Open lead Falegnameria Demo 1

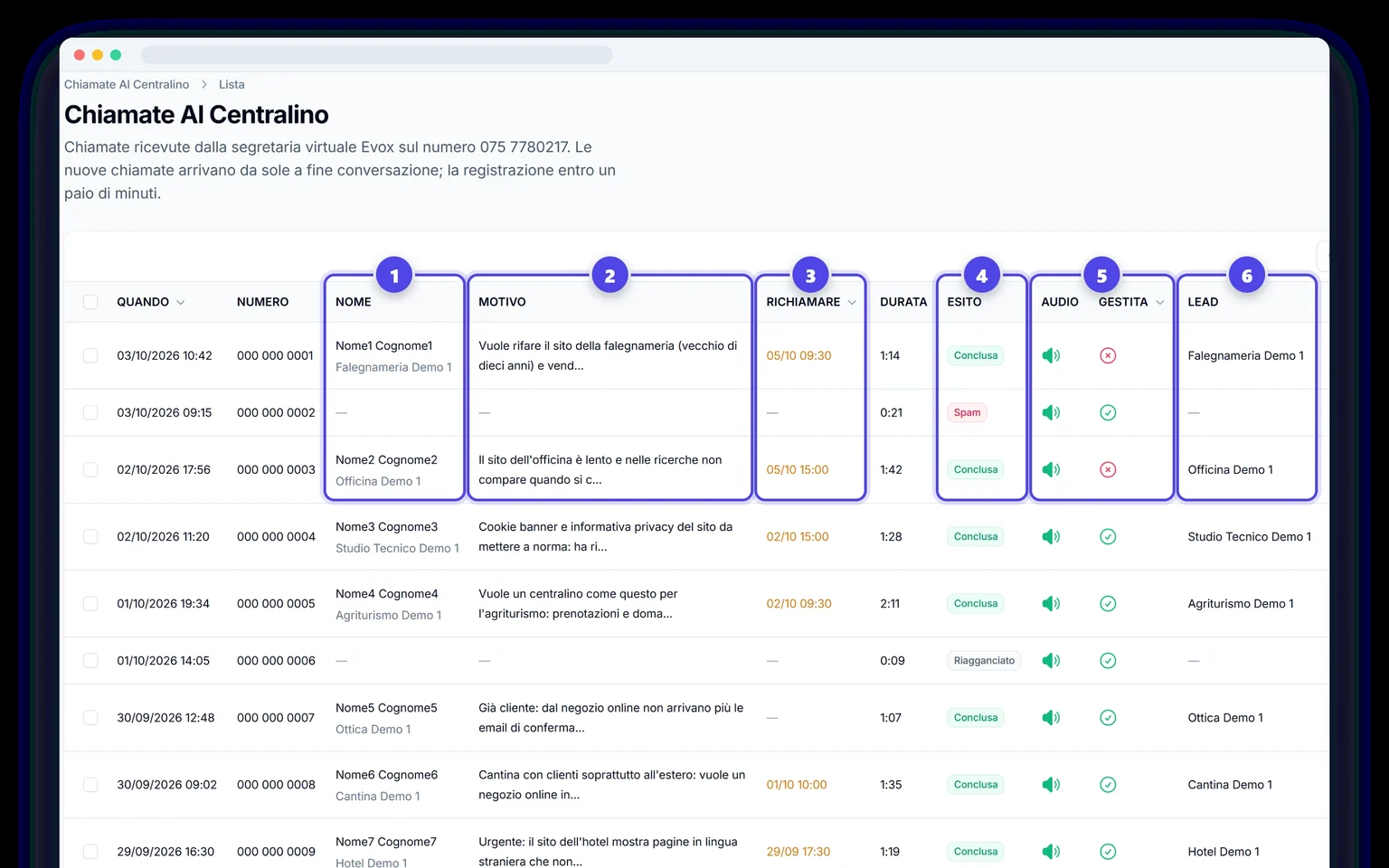click(1245, 355)
